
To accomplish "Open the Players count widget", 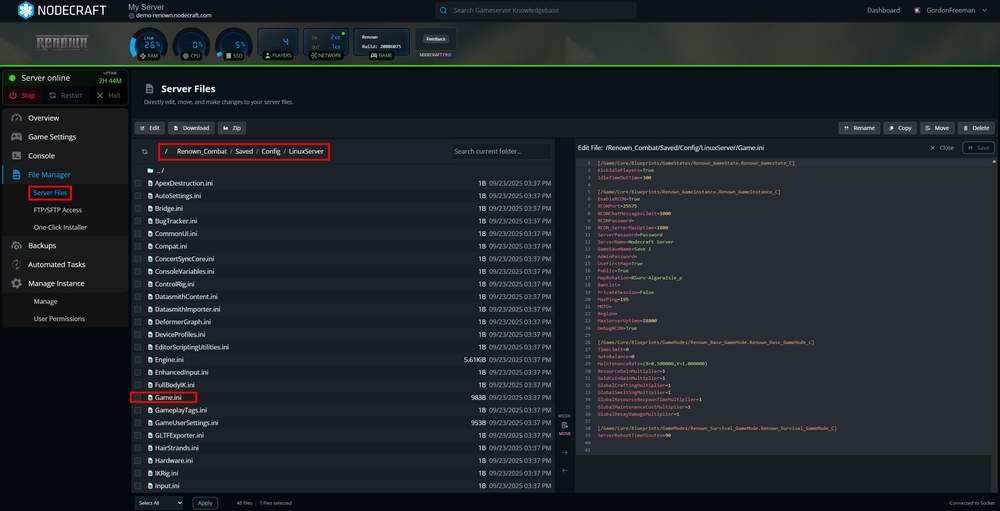I will (x=277, y=44).
